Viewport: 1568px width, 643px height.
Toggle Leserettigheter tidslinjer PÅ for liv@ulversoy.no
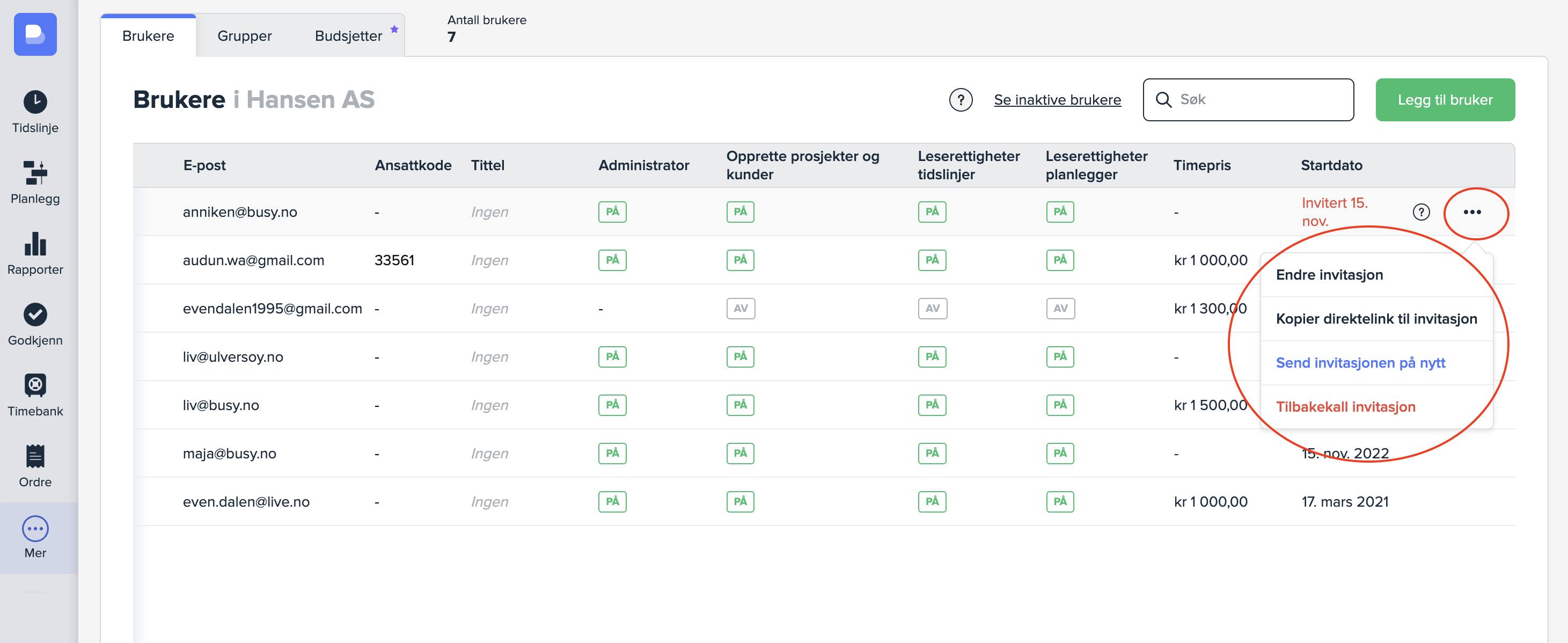click(x=932, y=356)
